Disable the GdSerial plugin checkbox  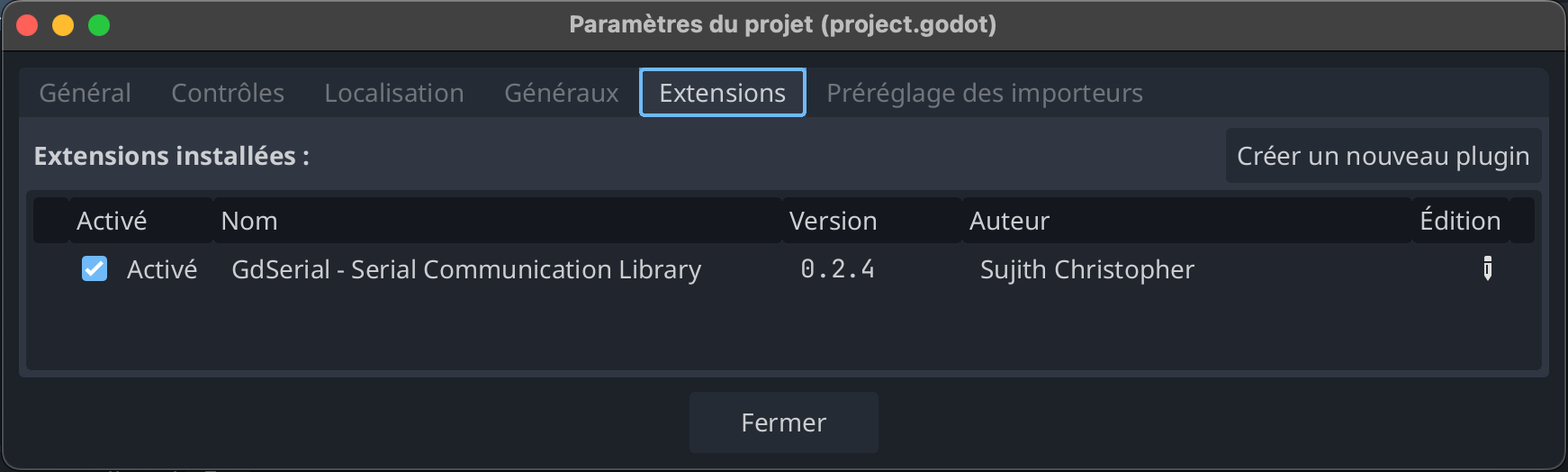(95, 268)
